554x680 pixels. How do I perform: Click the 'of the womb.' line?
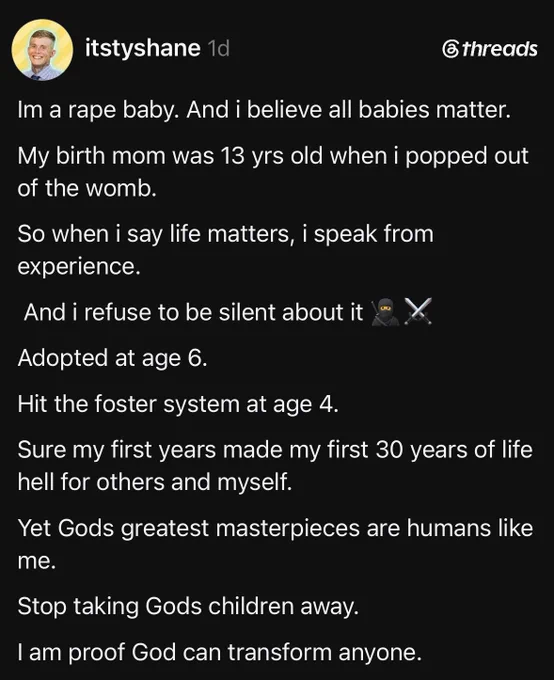[87, 188]
